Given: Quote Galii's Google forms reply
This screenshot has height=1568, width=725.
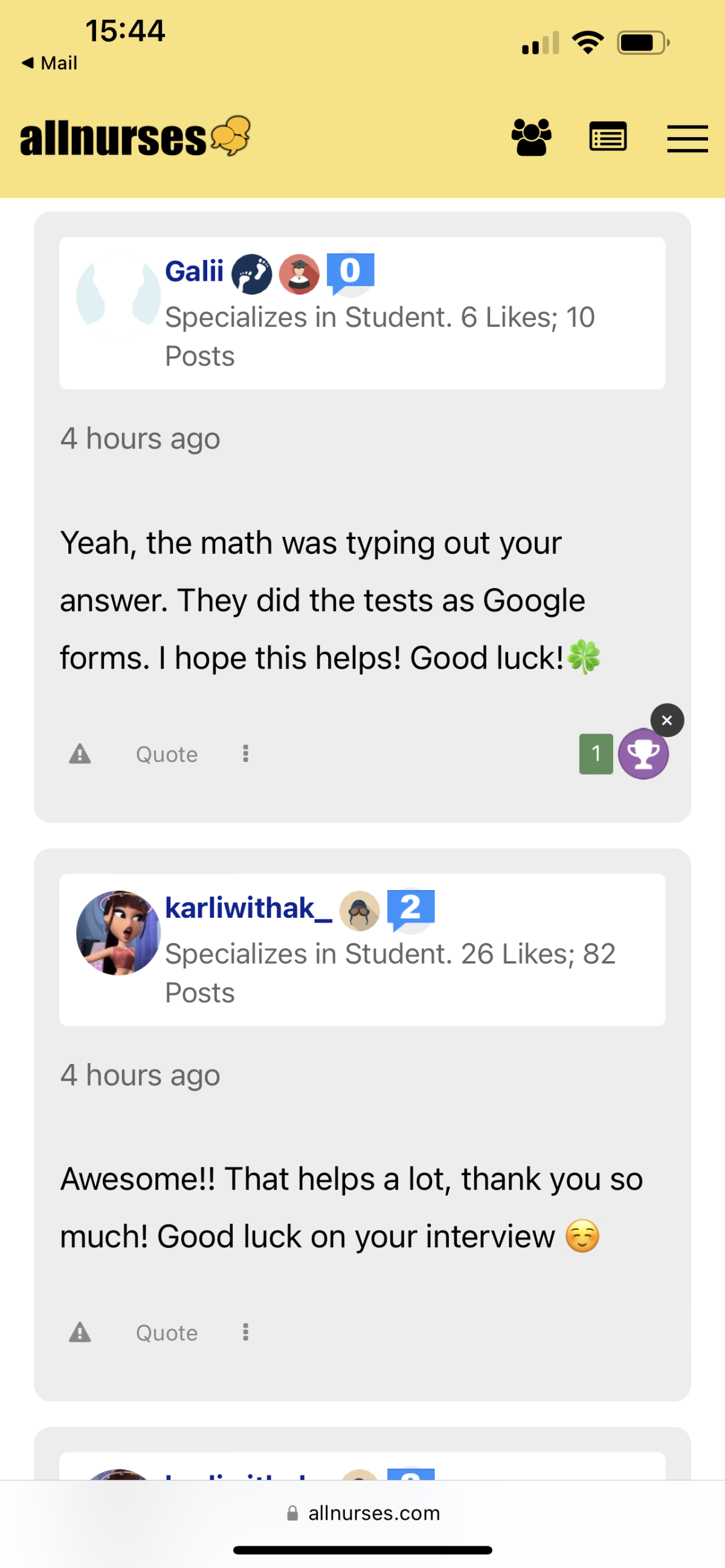Looking at the screenshot, I should pos(166,754).
